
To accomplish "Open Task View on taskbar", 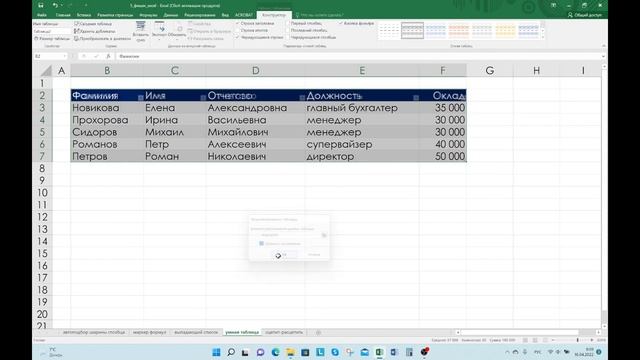I will point(245,352).
